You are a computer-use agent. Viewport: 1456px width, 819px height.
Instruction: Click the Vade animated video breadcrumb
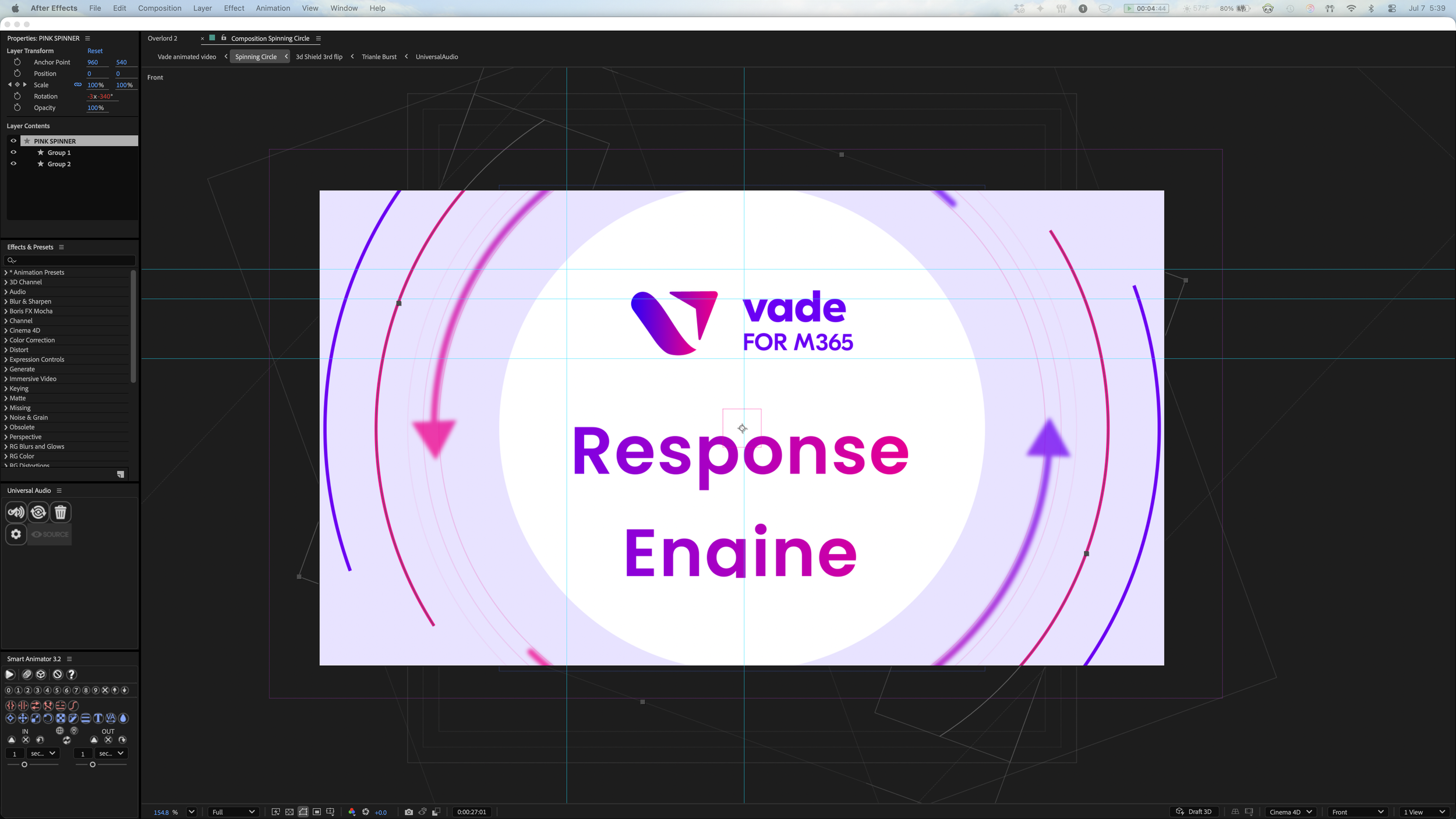[x=187, y=57]
